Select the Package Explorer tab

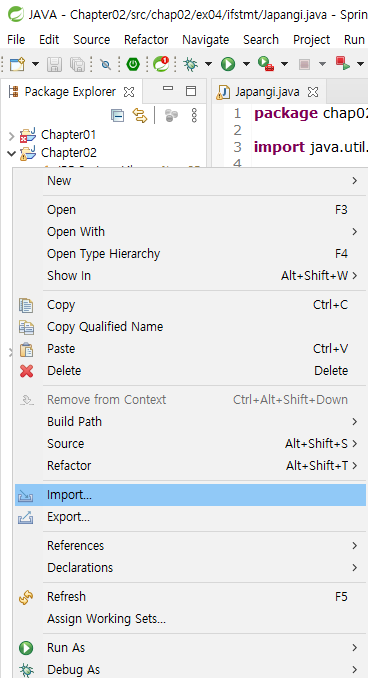click(x=70, y=92)
